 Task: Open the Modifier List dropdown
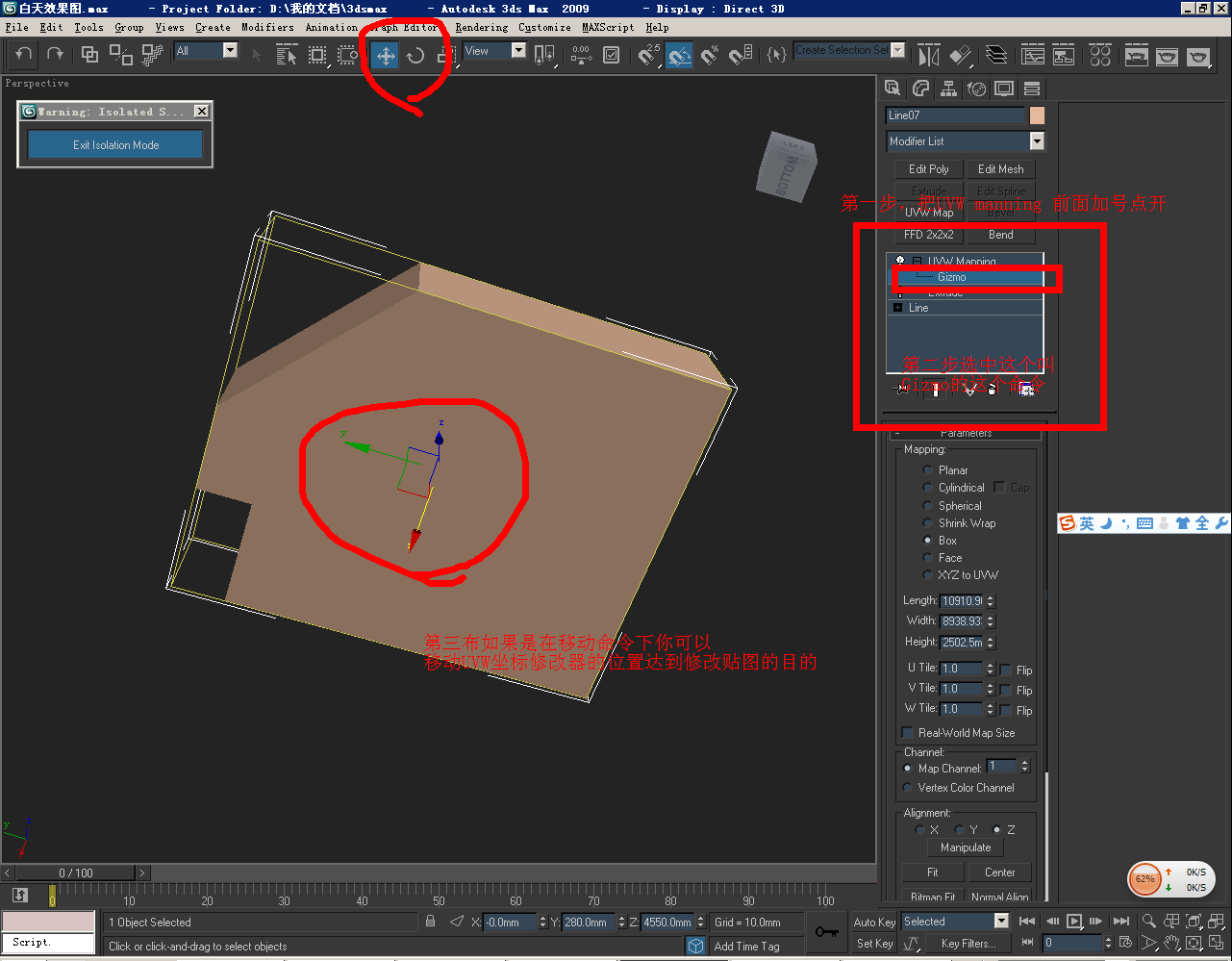tap(965, 141)
